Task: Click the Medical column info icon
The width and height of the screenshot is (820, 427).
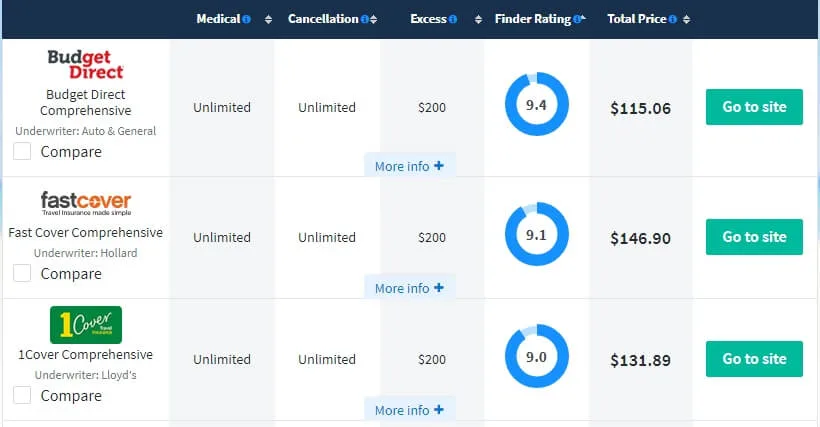Action: pos(246,19)
